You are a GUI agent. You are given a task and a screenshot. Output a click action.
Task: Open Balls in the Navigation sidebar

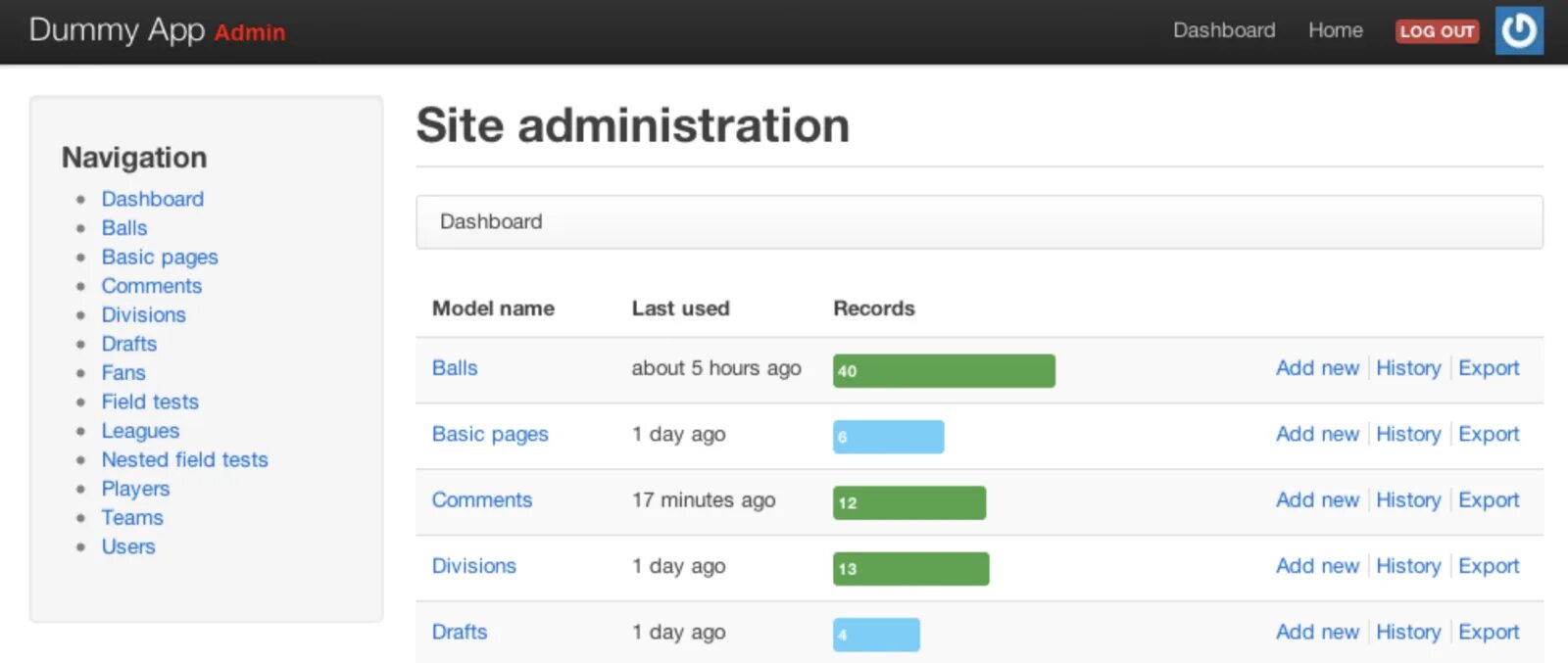tap(124, 228)
